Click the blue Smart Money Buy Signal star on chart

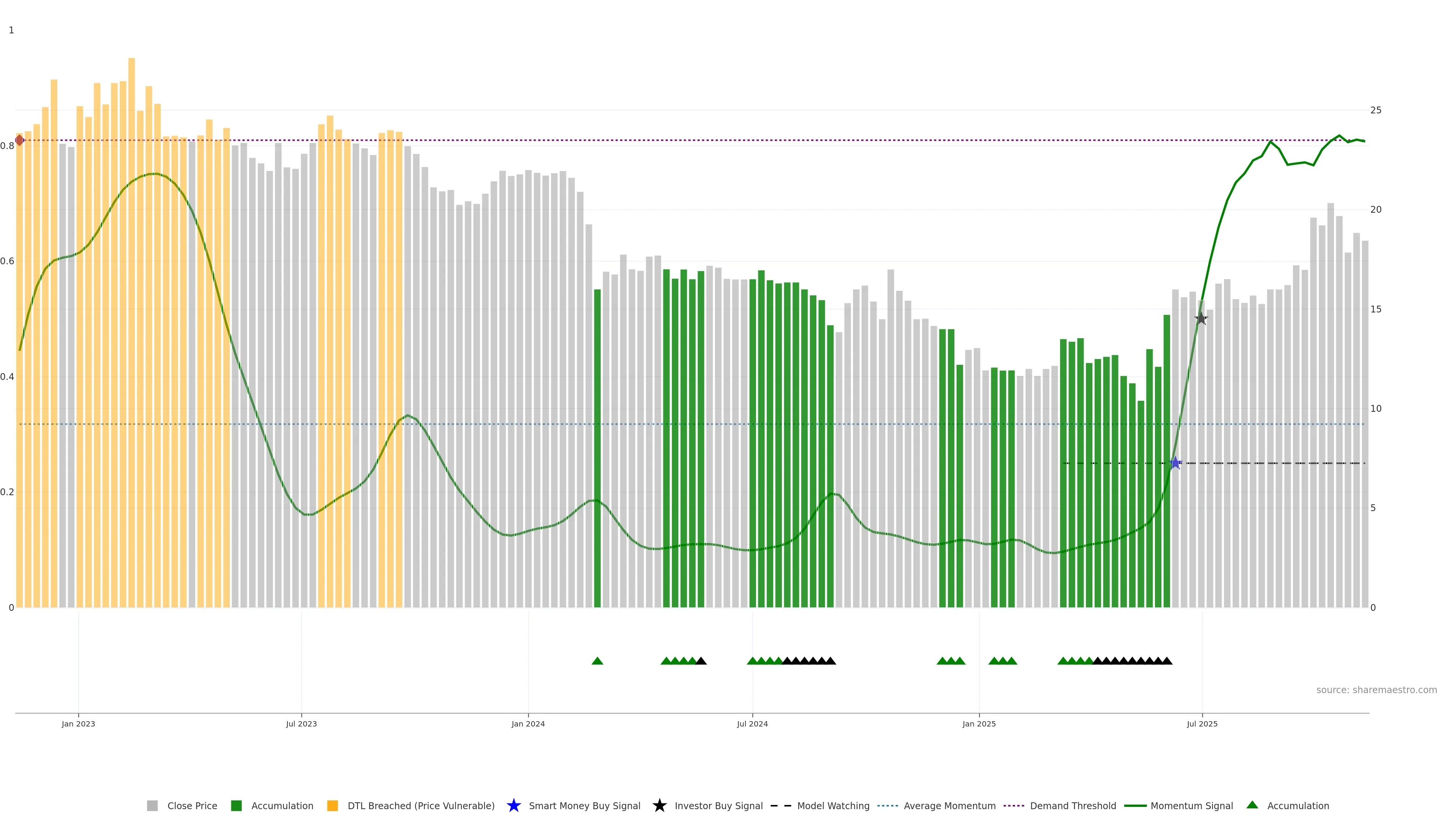click(x=1175, y=463)
